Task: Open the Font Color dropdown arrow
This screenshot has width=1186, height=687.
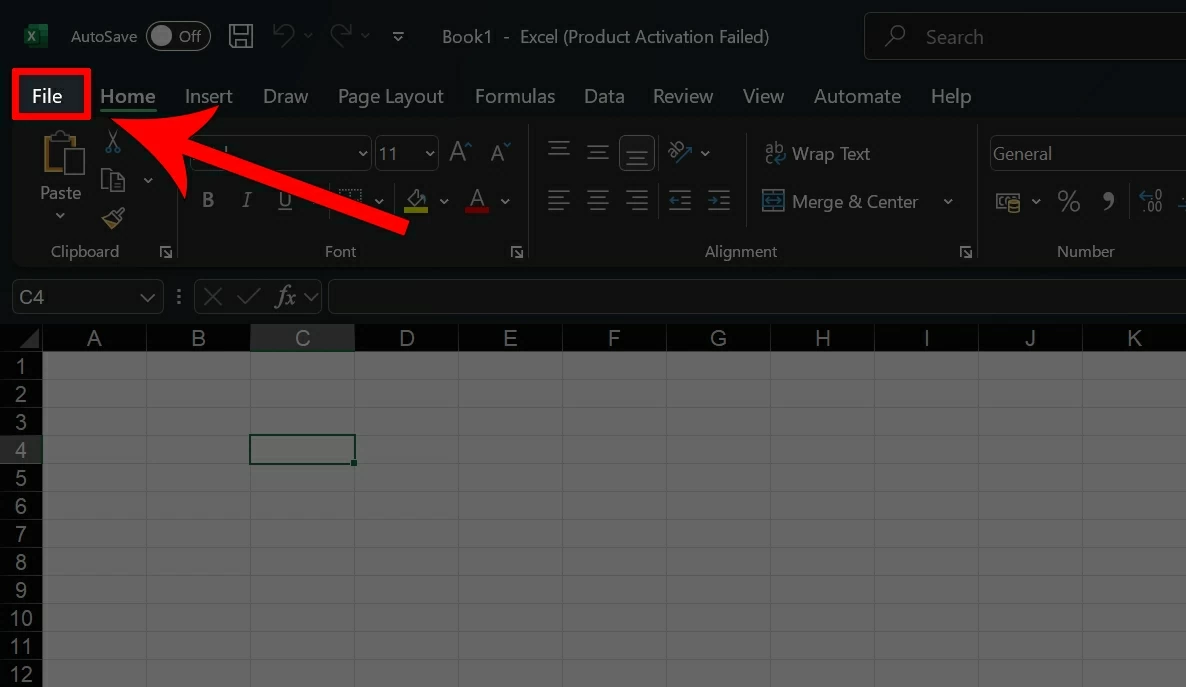Action: pos(505,201)
